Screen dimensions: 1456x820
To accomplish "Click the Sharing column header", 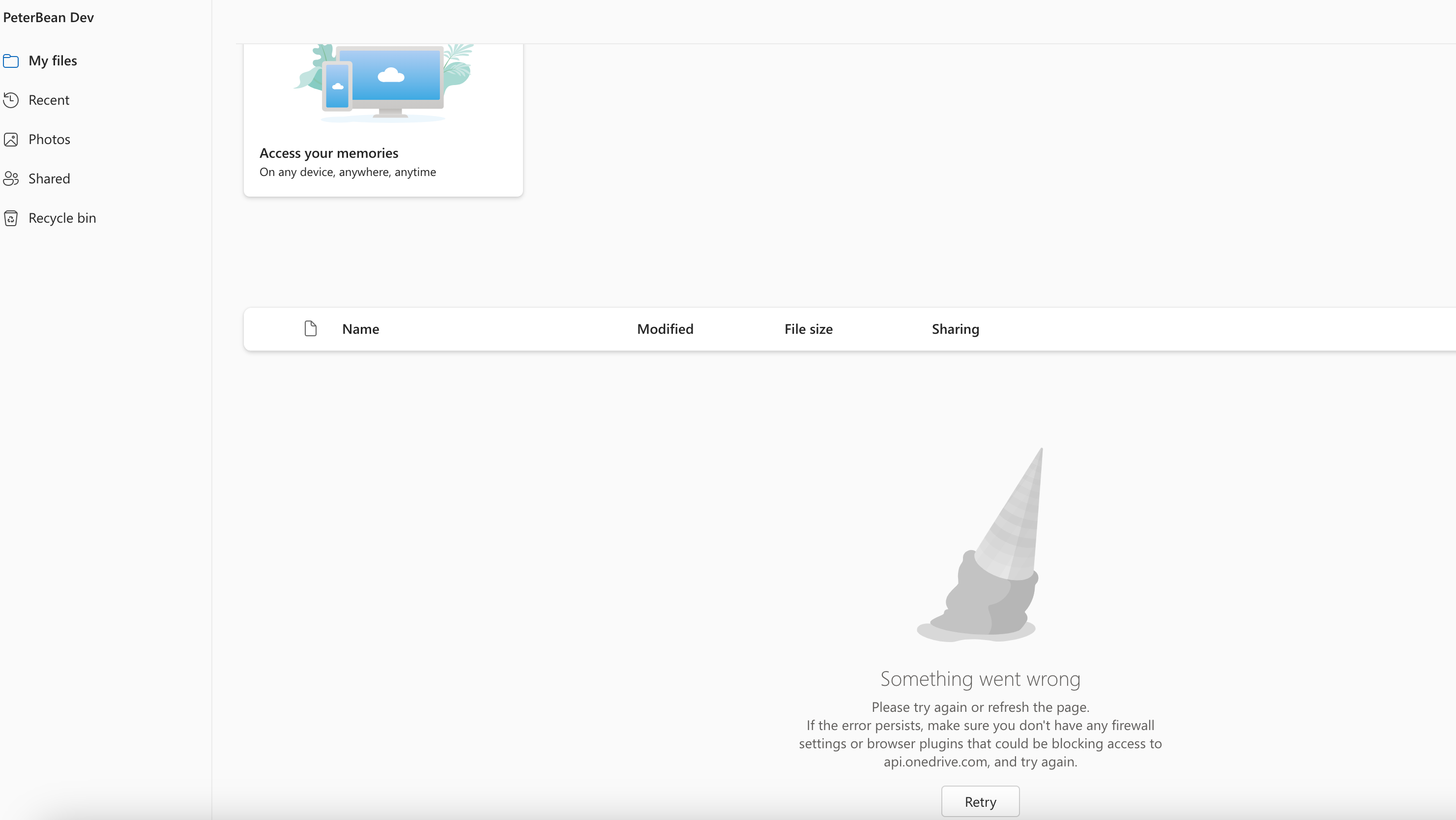I will pos(955,329).
